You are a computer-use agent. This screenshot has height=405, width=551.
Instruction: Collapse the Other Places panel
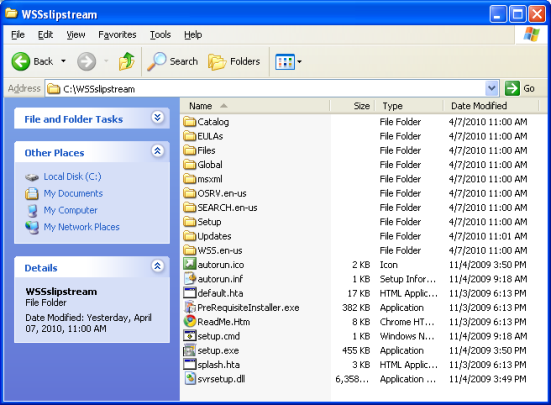click(x=157, y=151)
